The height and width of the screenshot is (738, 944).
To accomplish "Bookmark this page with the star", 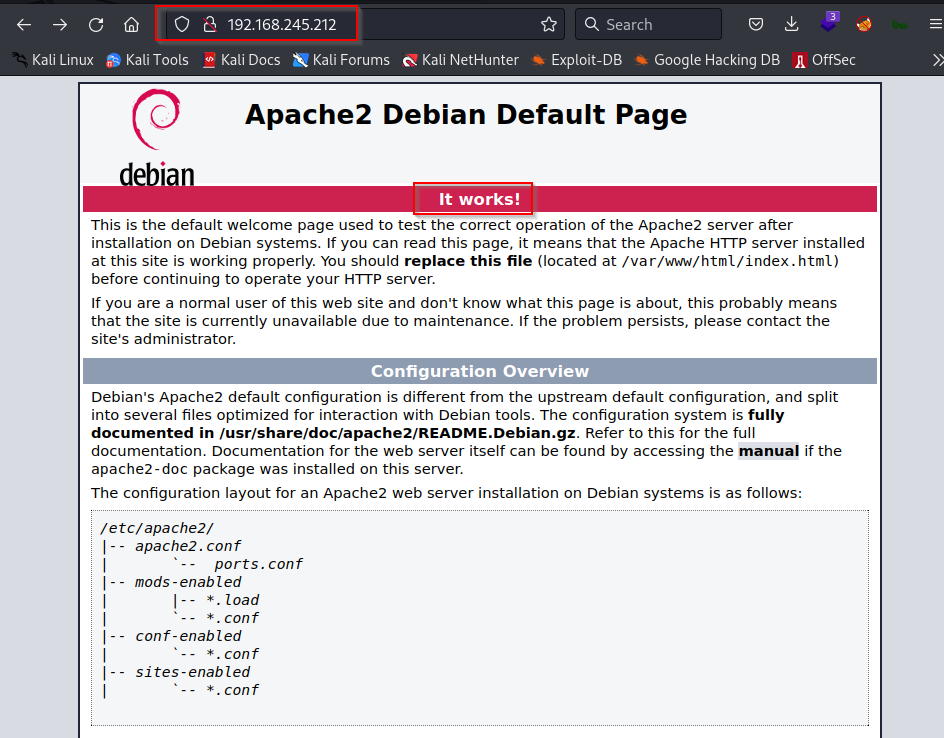I will (x=548, y=25).
